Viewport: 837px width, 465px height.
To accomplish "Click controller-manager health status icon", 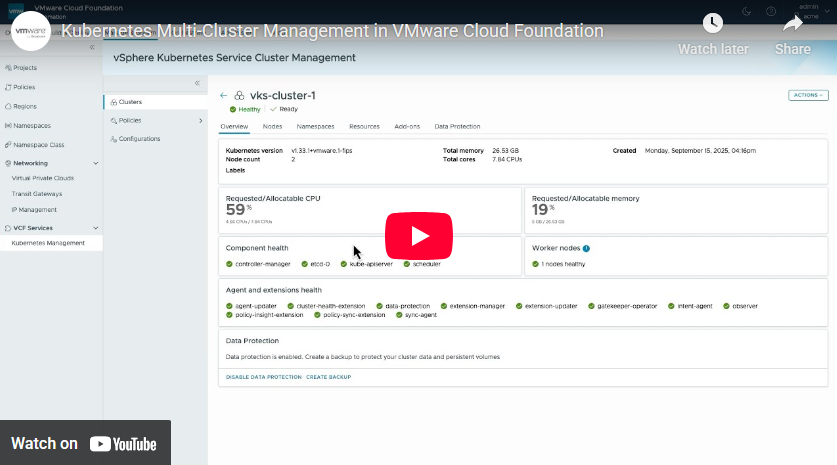I will coord(229,264).
